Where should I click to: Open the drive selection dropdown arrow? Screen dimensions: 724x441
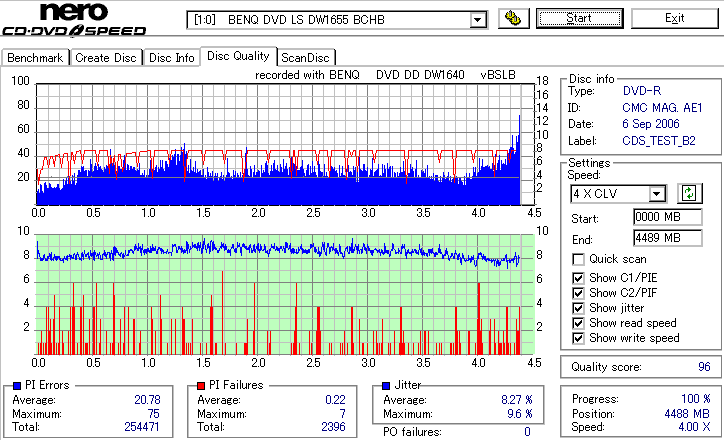click(478, 20)
